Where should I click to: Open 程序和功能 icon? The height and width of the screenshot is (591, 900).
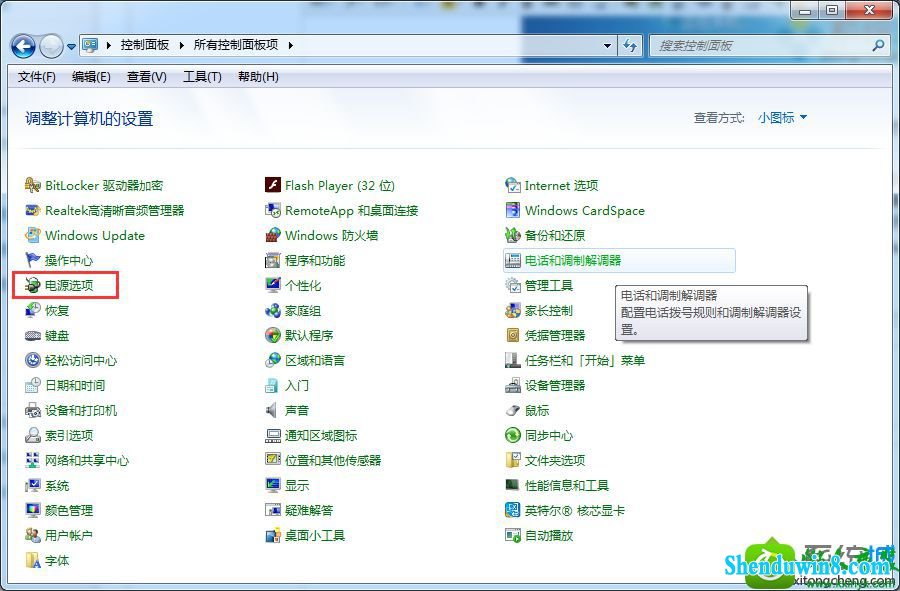click(x=273, y=260)
